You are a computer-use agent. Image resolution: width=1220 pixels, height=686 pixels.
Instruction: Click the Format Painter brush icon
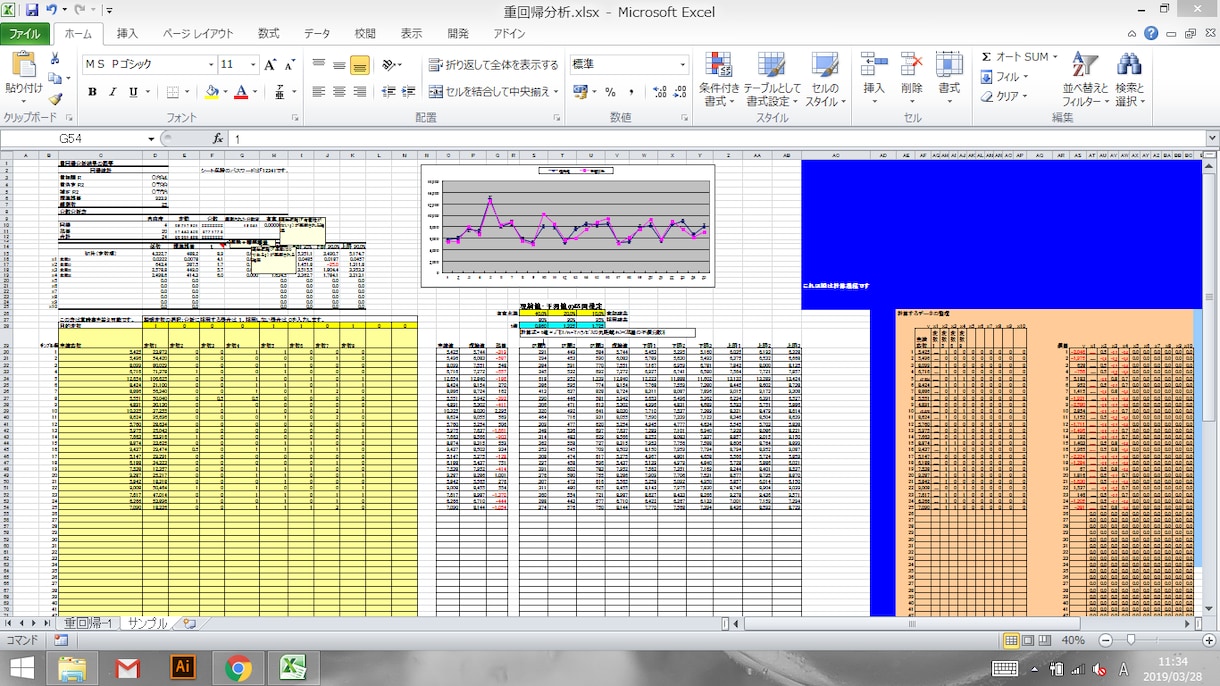point(55,98)
